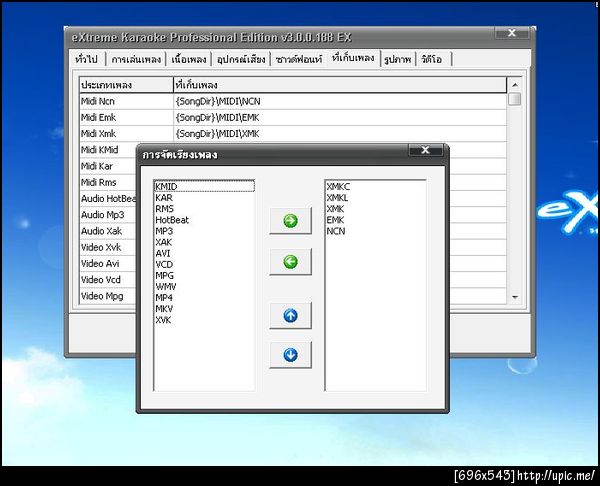Click the ที่เก็บเพลง column header

[x=340, y=85]
